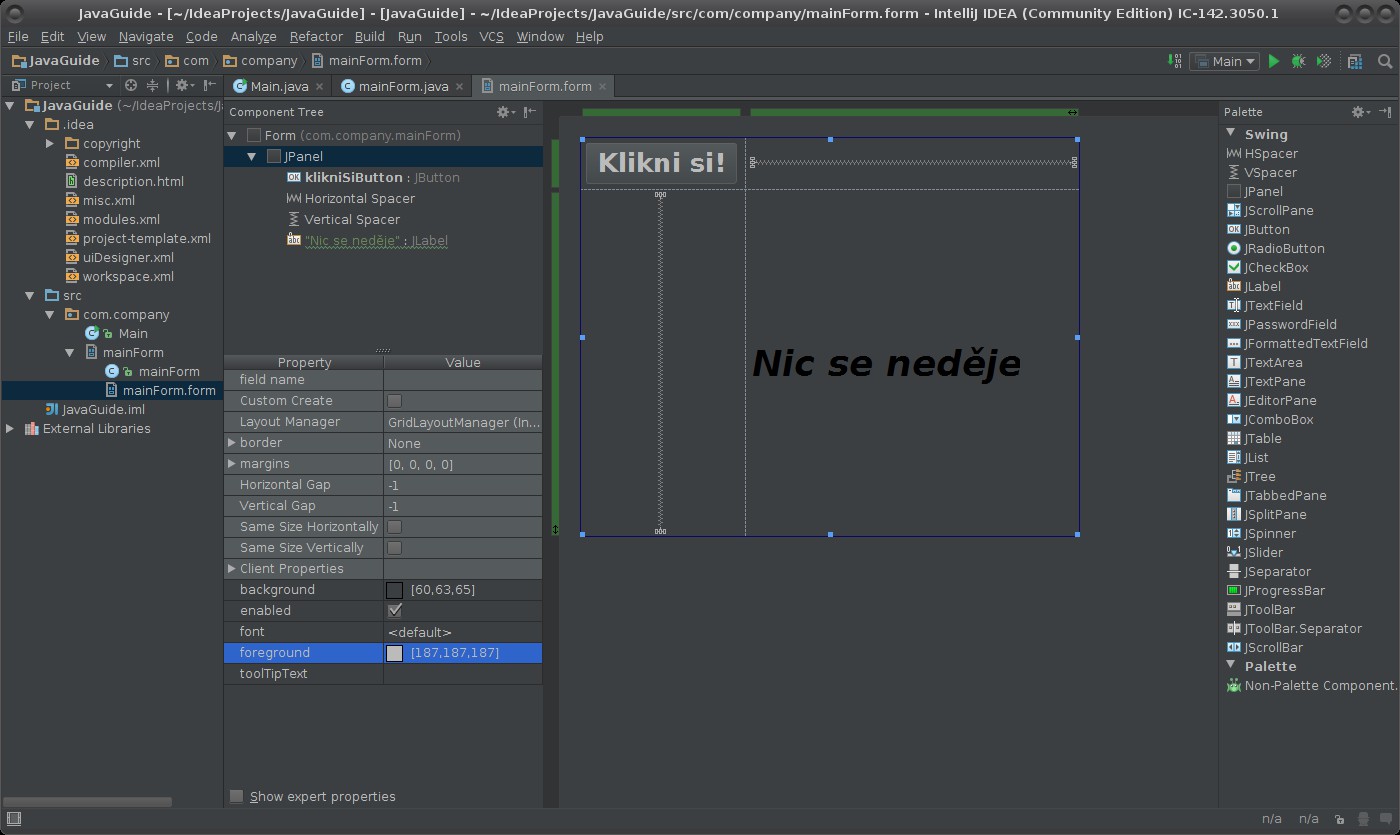Expand the border property row

coord(232,443)
